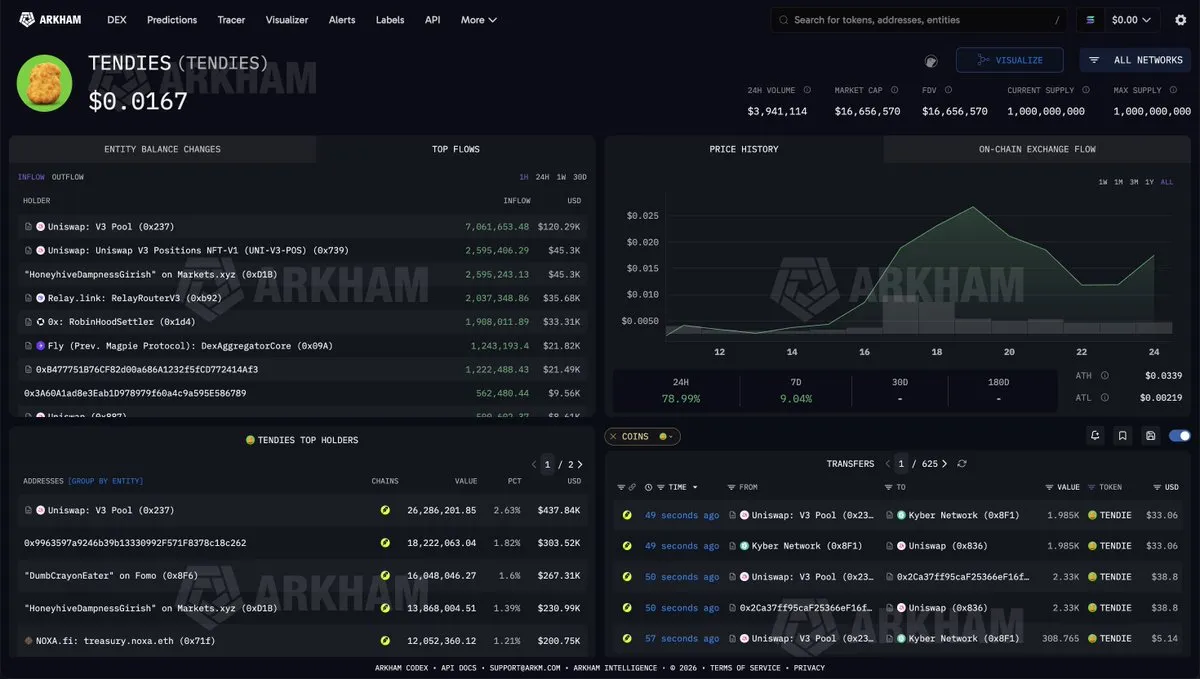This screenshot has width=1200, height=679.
Task: Click the bookmark icon above transfers table
Action: pos(1123,436)
